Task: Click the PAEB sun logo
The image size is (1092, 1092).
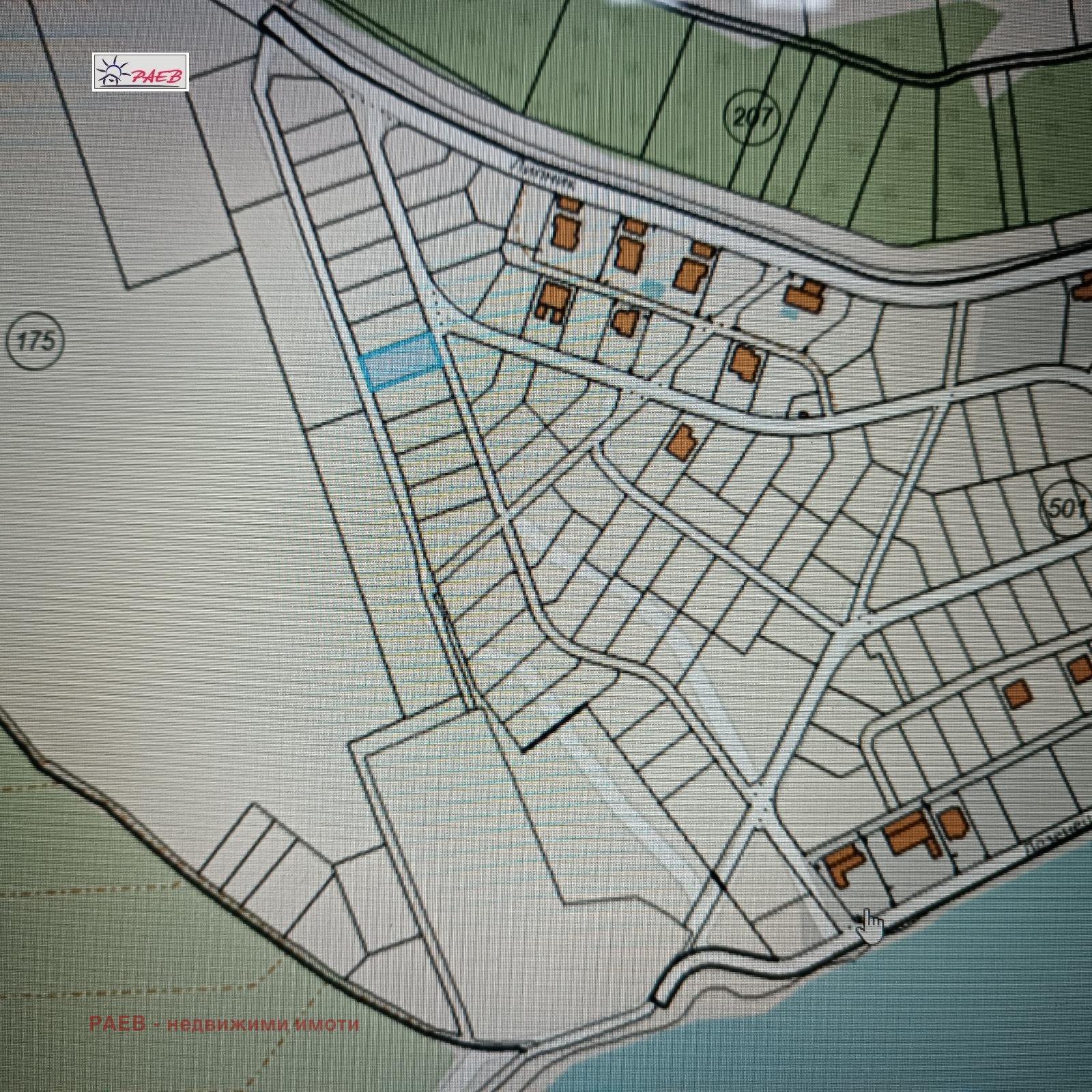Action: [140, 72]
